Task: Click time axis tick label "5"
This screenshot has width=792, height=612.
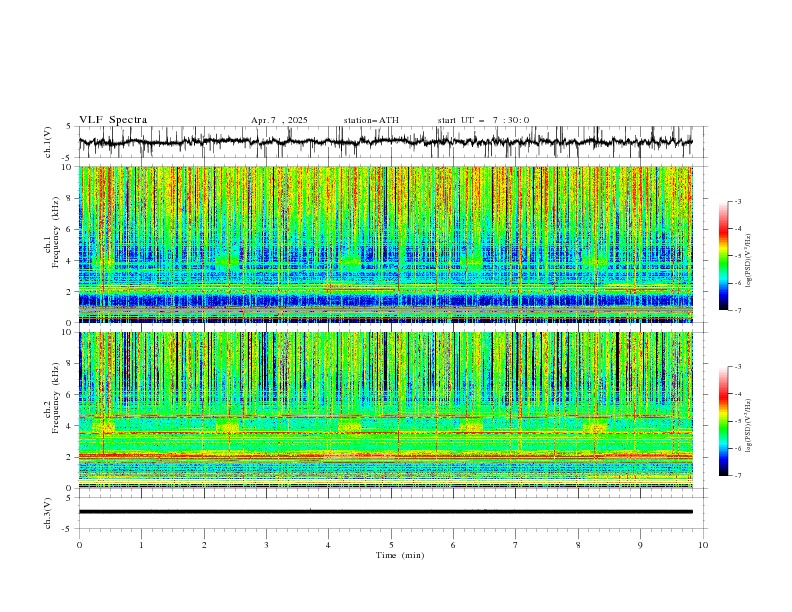Action: point(391,545)
